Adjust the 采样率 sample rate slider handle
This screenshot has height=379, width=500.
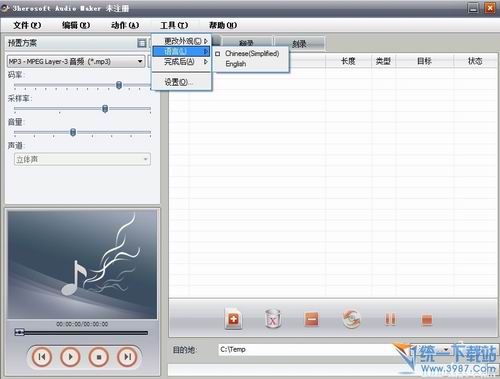click(105, 109)
